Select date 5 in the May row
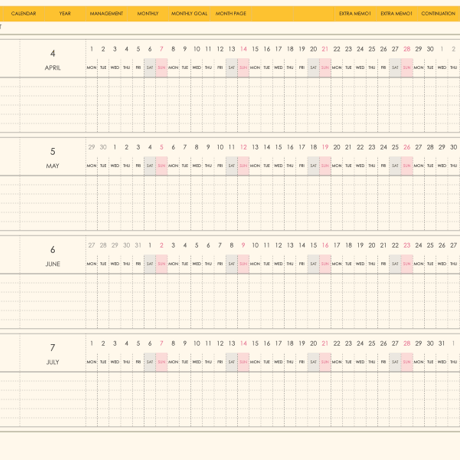 161,147
